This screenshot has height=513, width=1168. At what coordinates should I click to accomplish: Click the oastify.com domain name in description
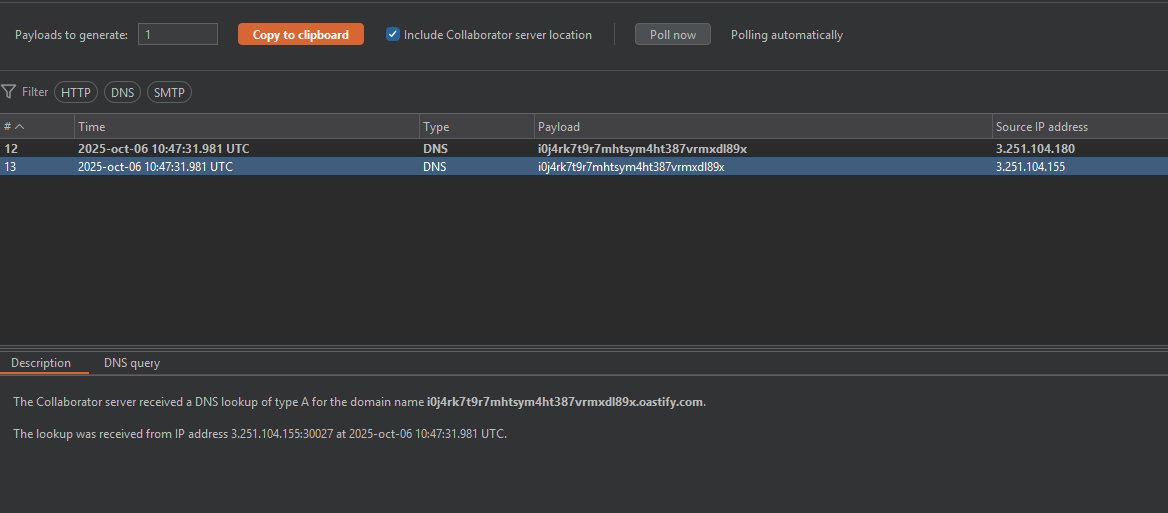(x=565, y=402)
